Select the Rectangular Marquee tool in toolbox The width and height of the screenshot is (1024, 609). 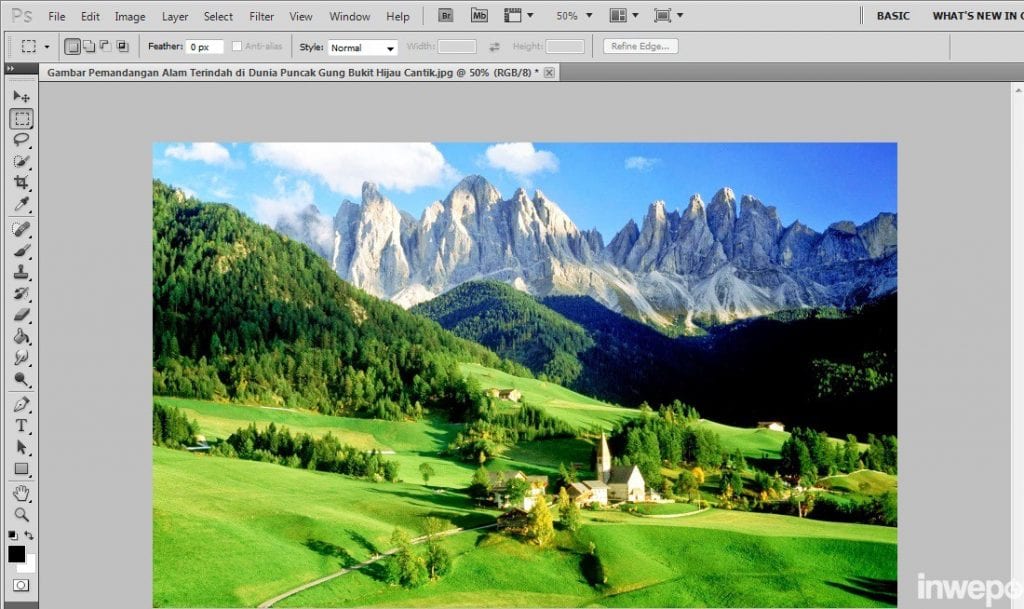pyautogui.click(x=21, y=119)
